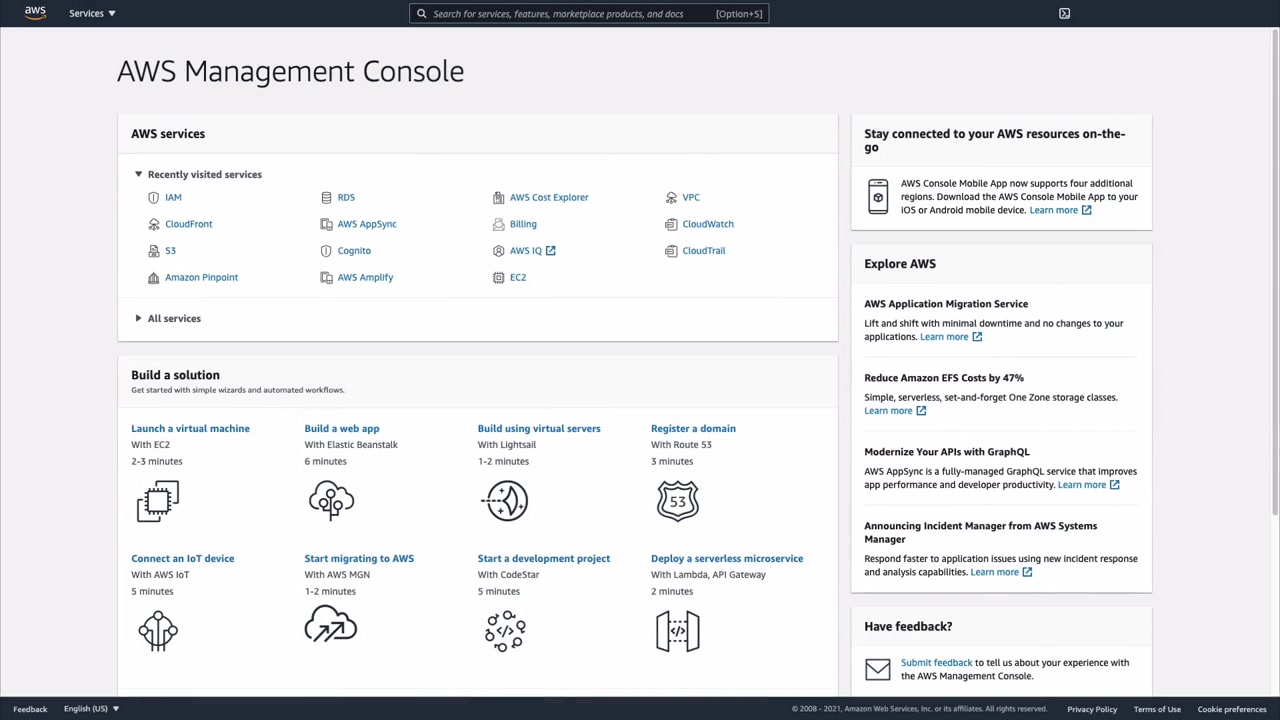1280x720 pixels.
Task: Click the RDS database icon
Action: pyautogui.click(x=326, y=198)
